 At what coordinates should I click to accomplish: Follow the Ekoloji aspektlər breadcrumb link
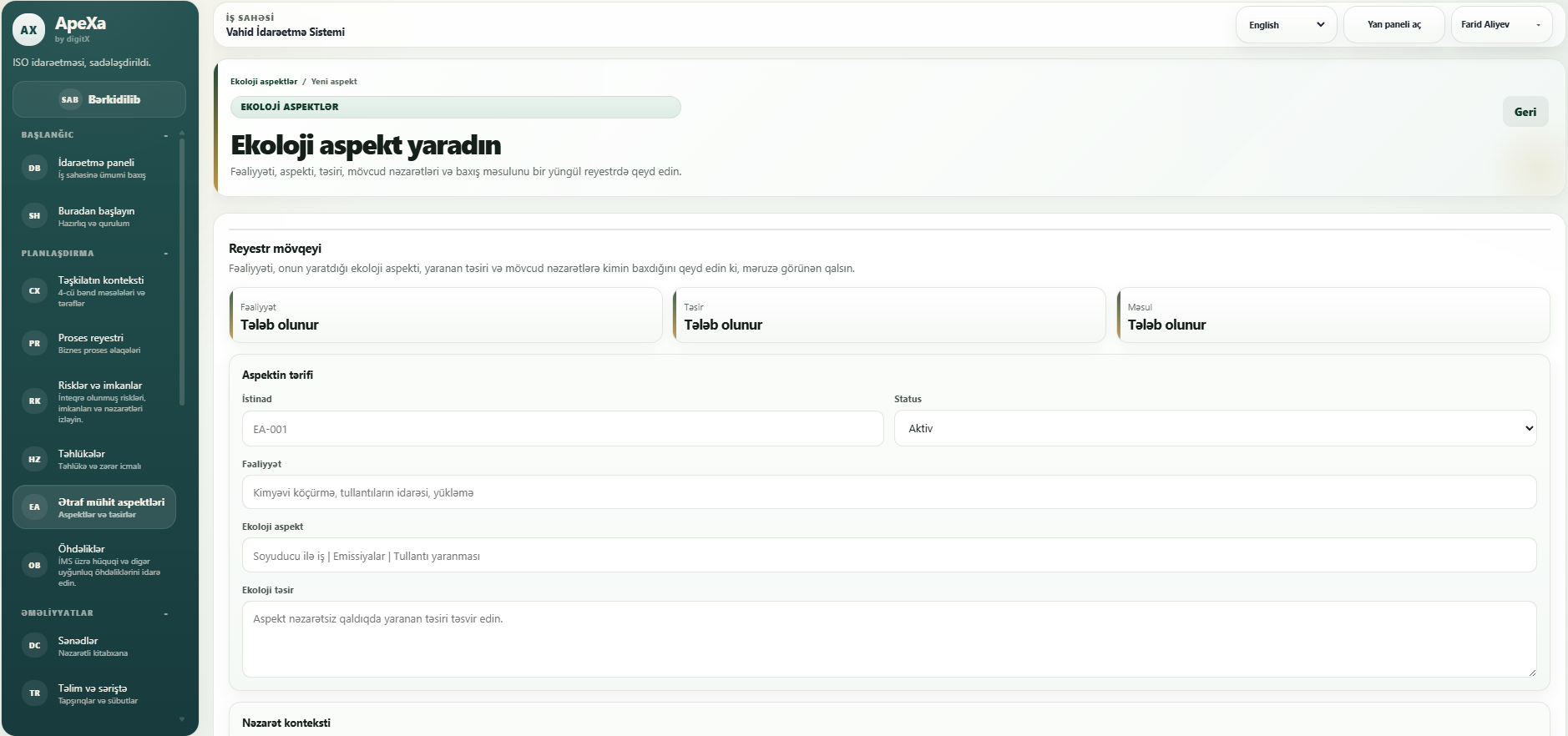(264, 82)
